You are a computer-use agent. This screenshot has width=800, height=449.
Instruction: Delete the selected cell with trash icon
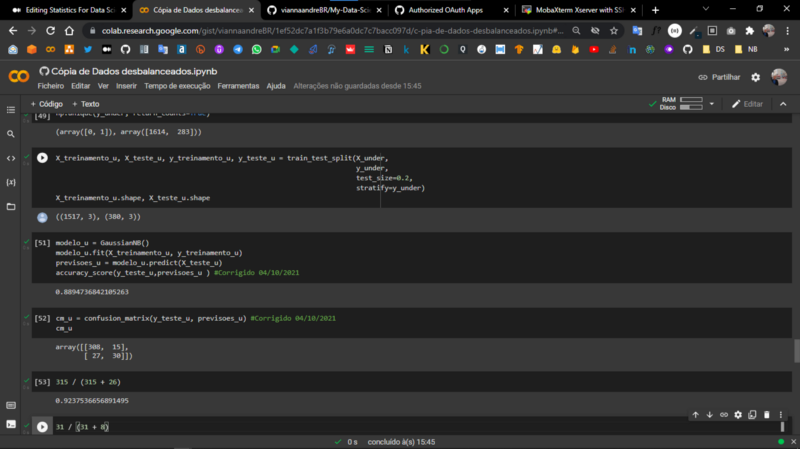pos(766,415)
